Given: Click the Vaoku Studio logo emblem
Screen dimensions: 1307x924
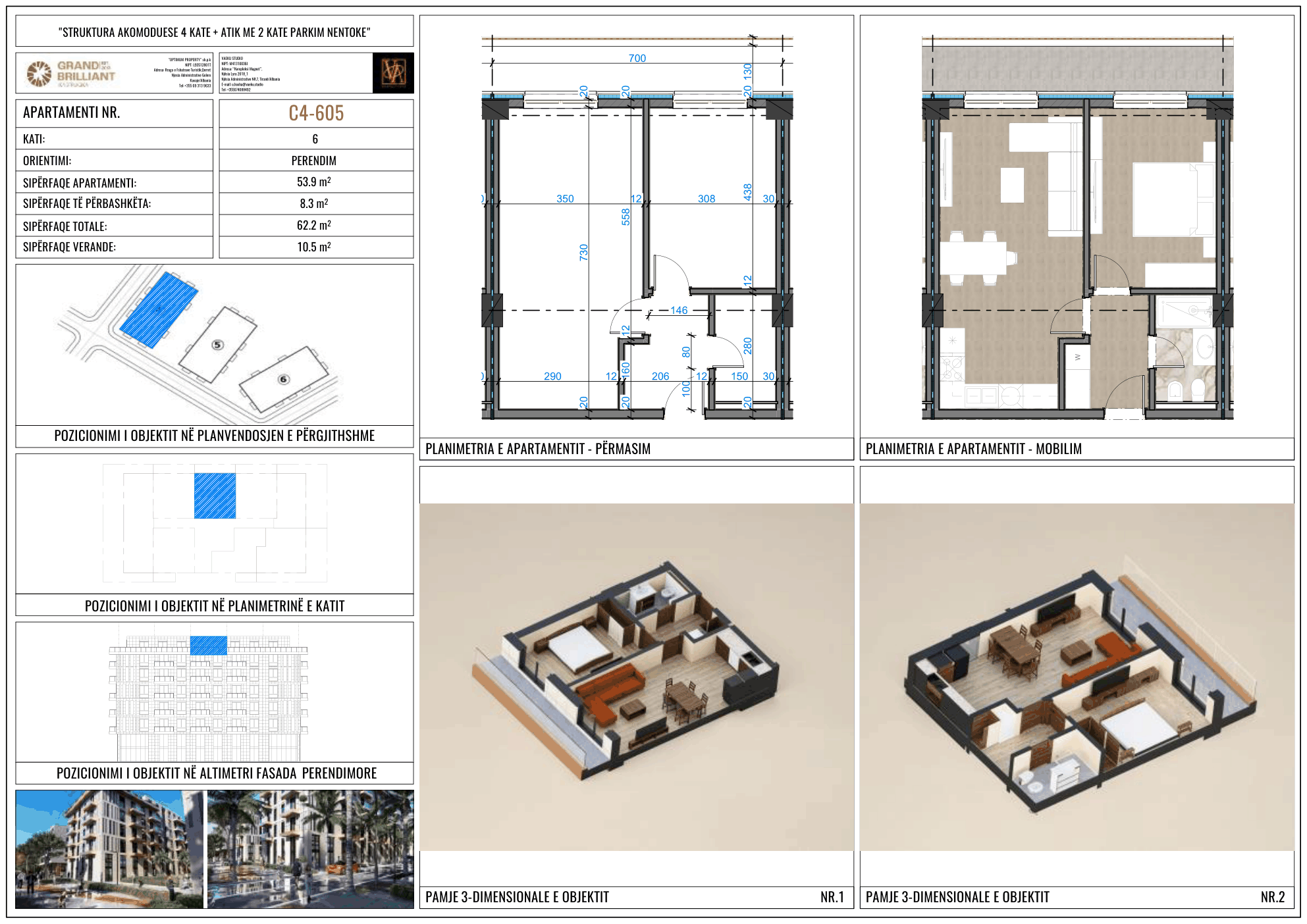Looking at the screenshot, I should coord(394,72).
